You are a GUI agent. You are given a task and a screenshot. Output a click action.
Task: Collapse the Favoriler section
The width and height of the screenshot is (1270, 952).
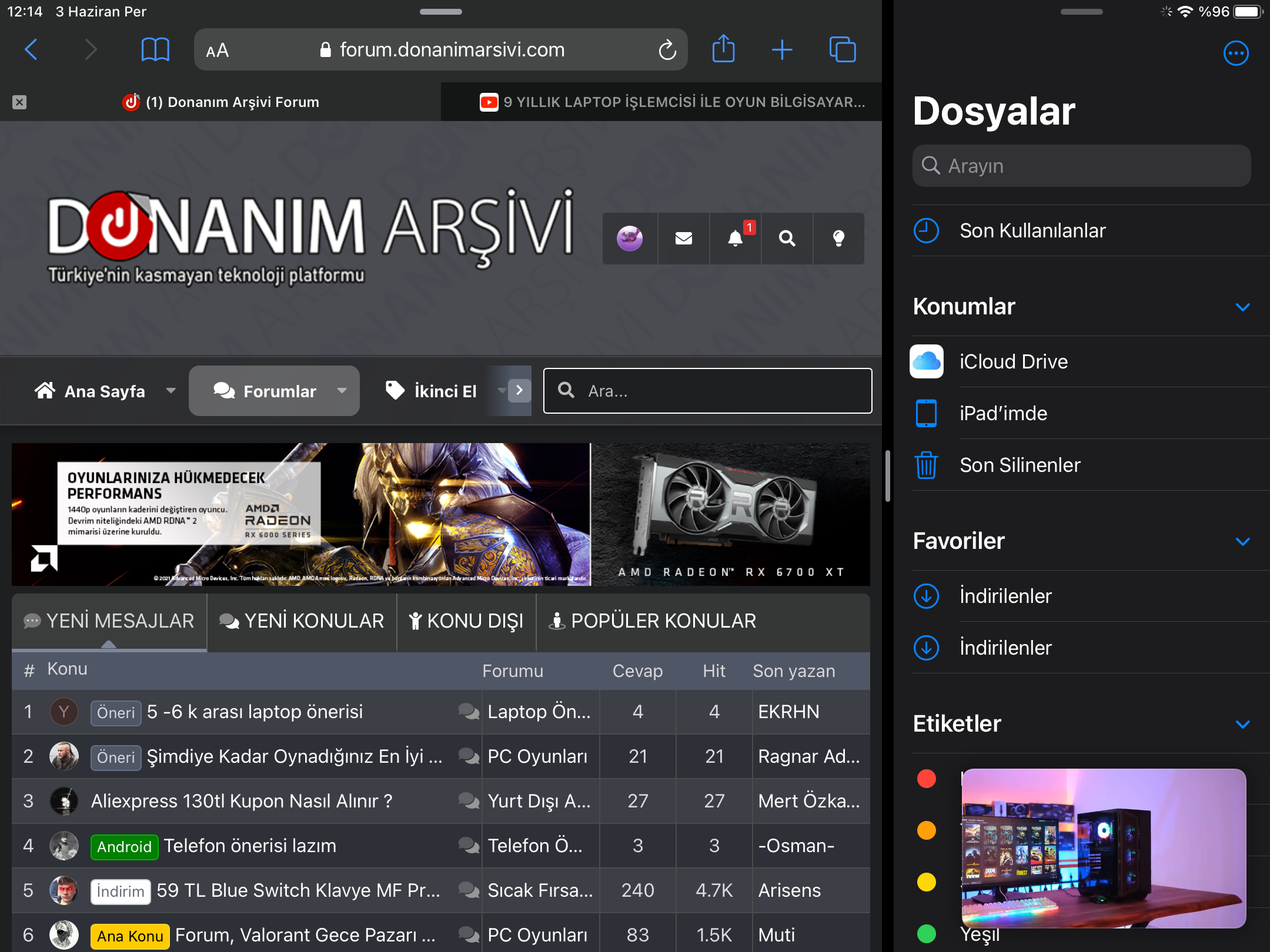coord(1242,541)
